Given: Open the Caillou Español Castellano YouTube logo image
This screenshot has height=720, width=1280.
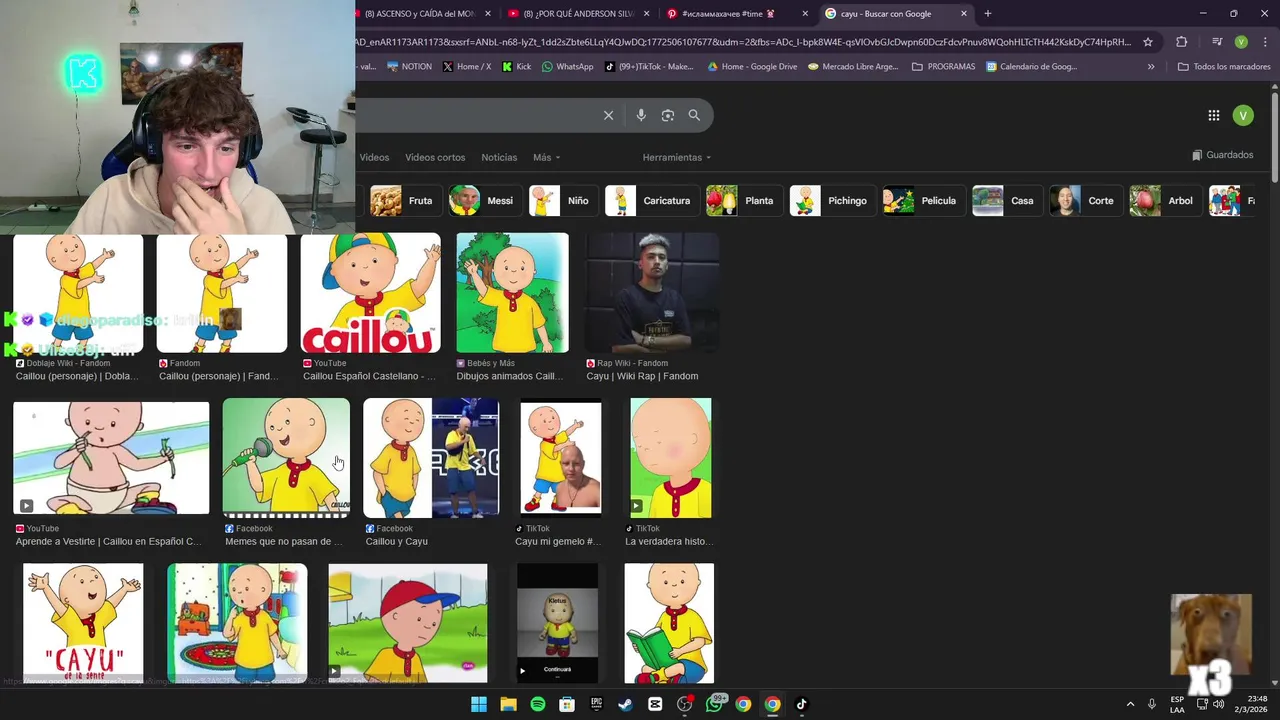Looking at the screenshot, I should 371,293.
